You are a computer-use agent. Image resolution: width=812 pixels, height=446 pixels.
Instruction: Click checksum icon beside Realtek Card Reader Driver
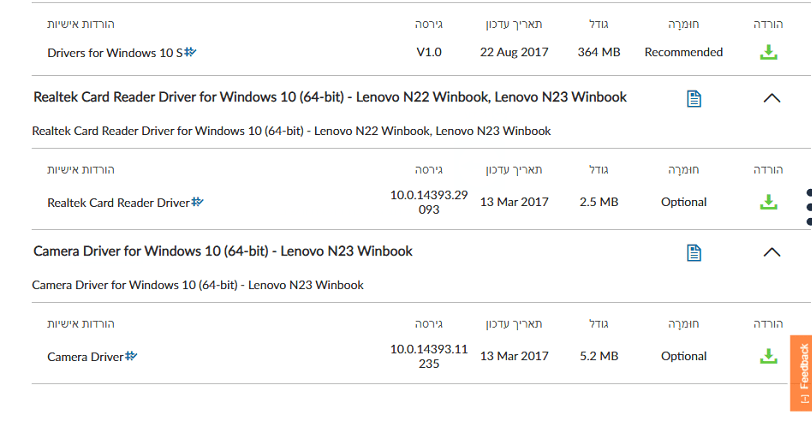pos(197,202)
